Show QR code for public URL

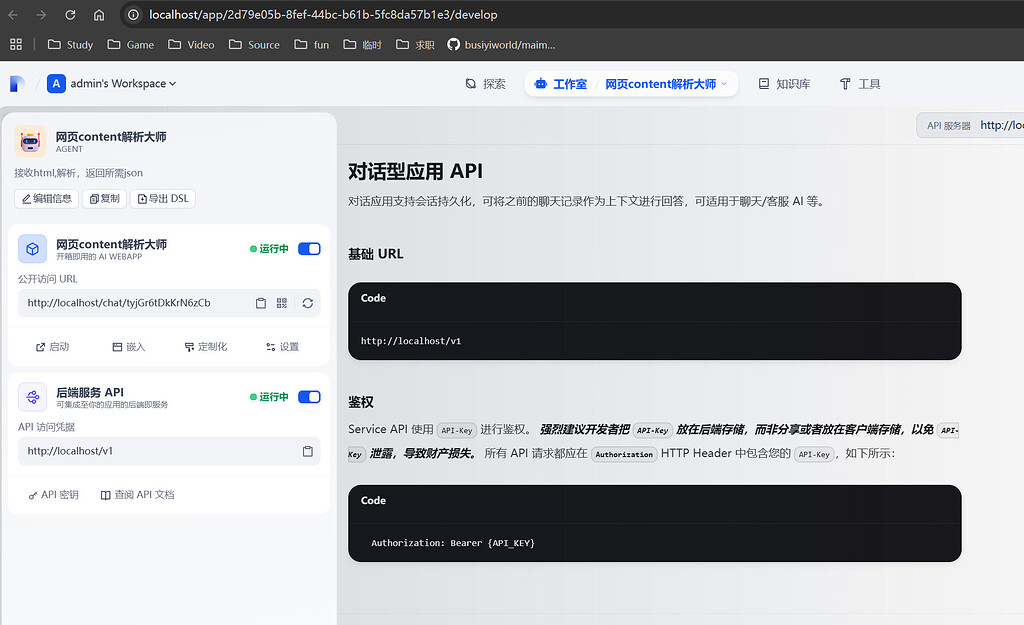pos(281,303)
